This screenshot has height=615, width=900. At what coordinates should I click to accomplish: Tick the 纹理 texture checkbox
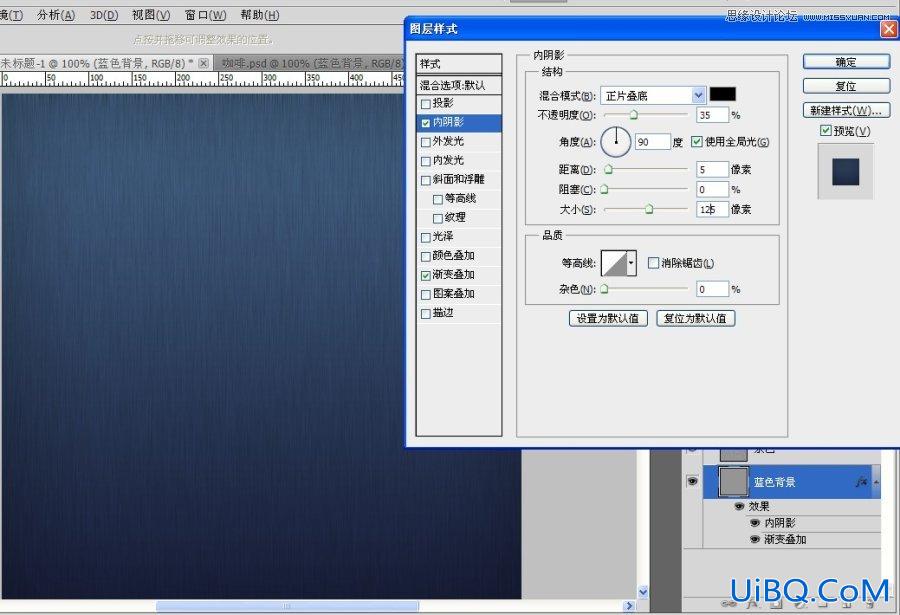[x=437, y=218]
